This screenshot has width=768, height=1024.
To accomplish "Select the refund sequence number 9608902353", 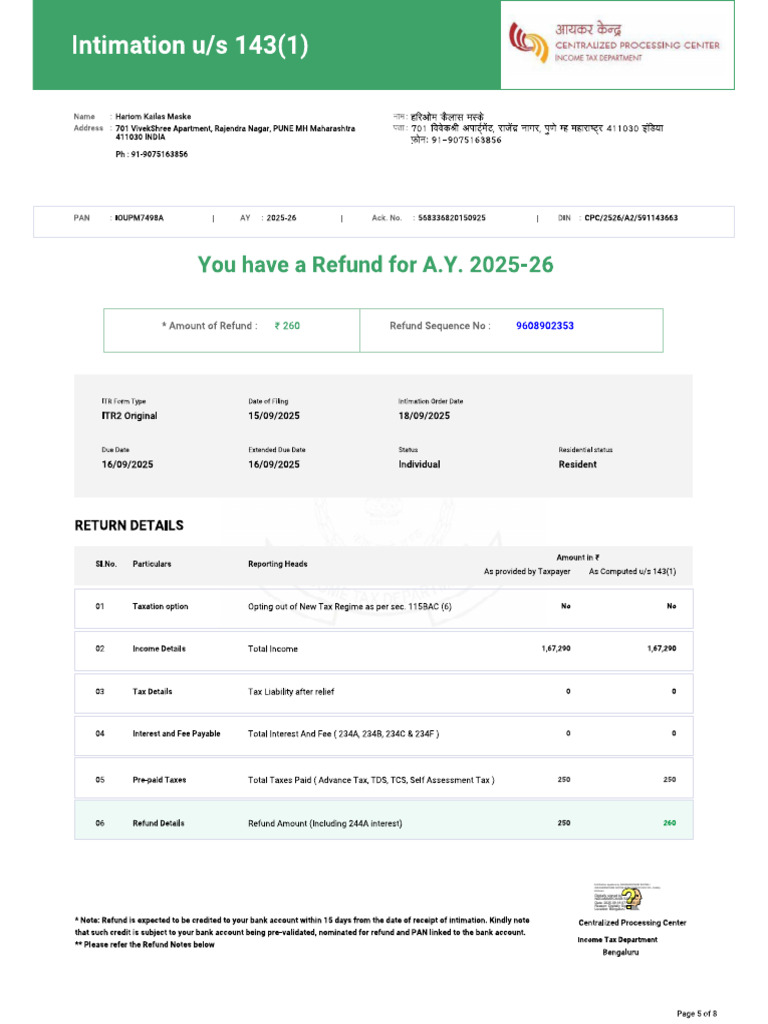I will point(545,326).
